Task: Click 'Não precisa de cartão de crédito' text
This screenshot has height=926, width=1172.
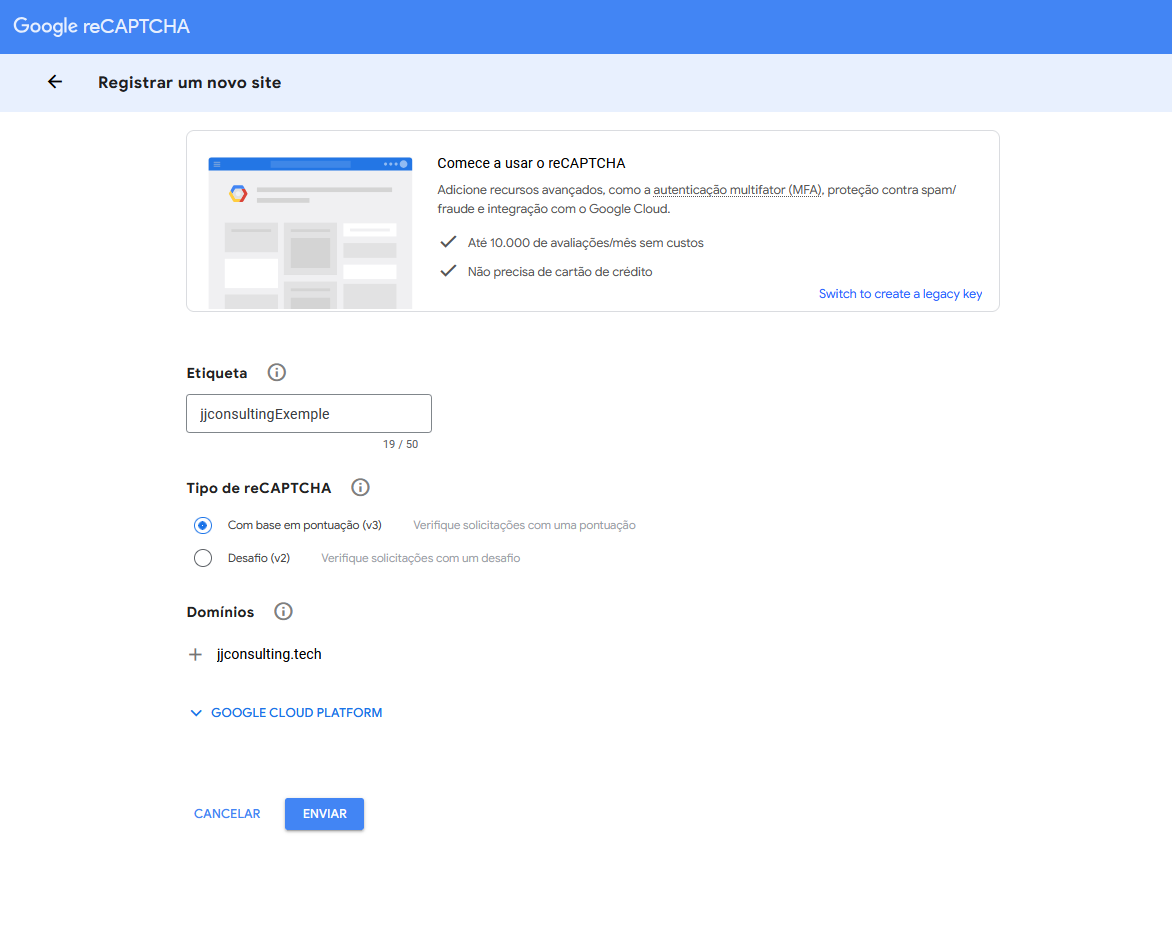Action: click(x=560, y=272)
